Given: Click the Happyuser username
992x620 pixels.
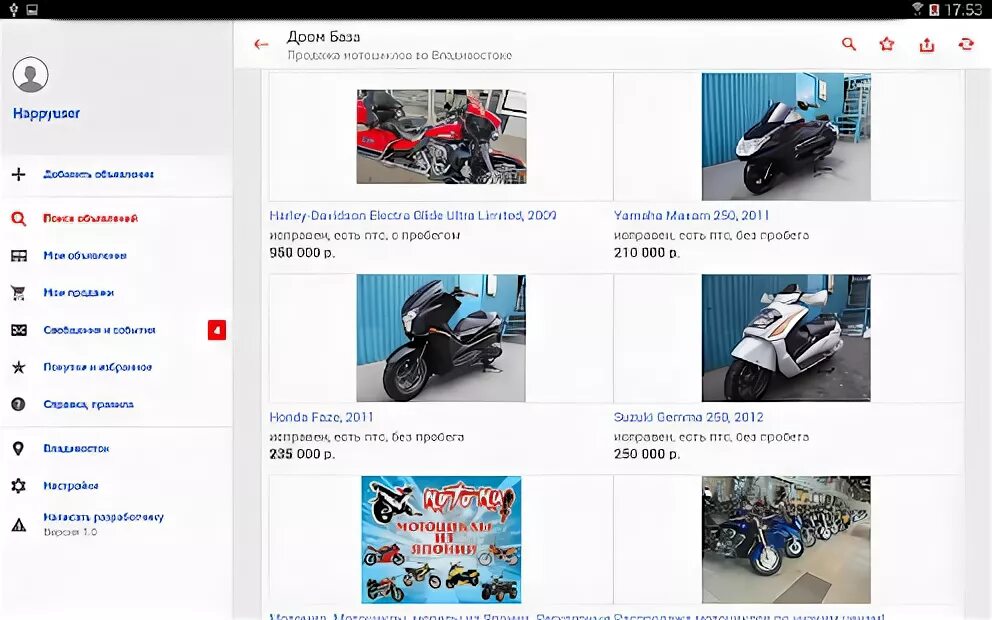Looking at the screenshot, I should (46, 114).
